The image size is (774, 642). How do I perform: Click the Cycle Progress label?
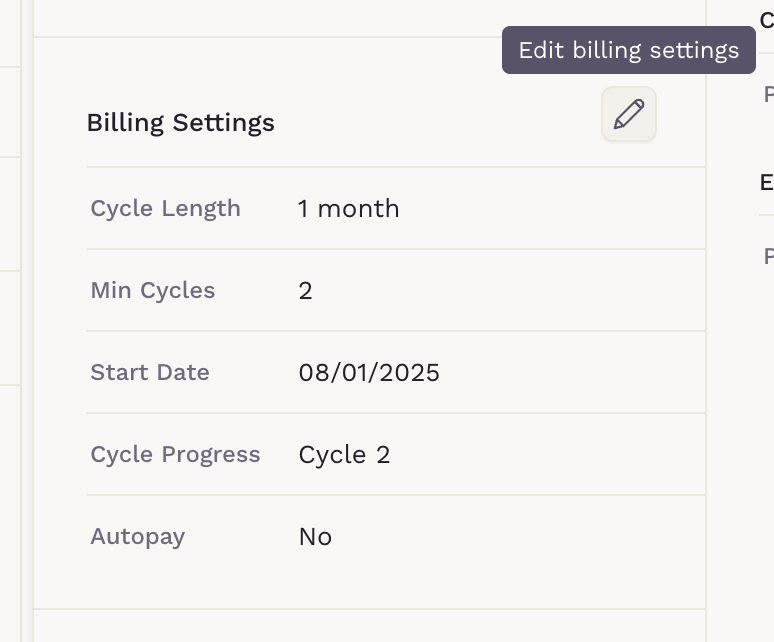175,454
